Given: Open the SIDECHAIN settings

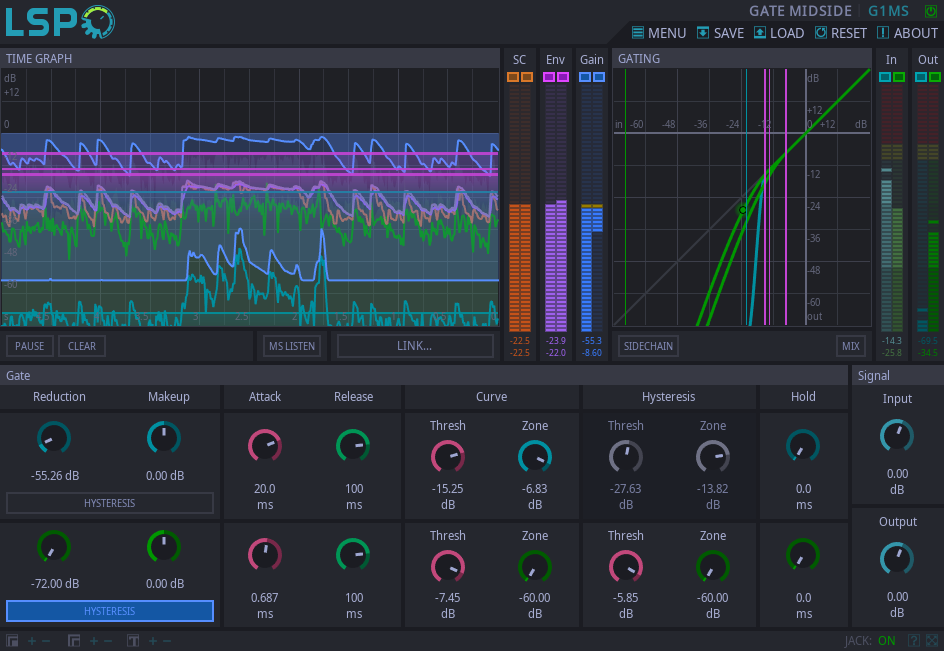Looking at the screenshot, I should click(x=648, y=346).
